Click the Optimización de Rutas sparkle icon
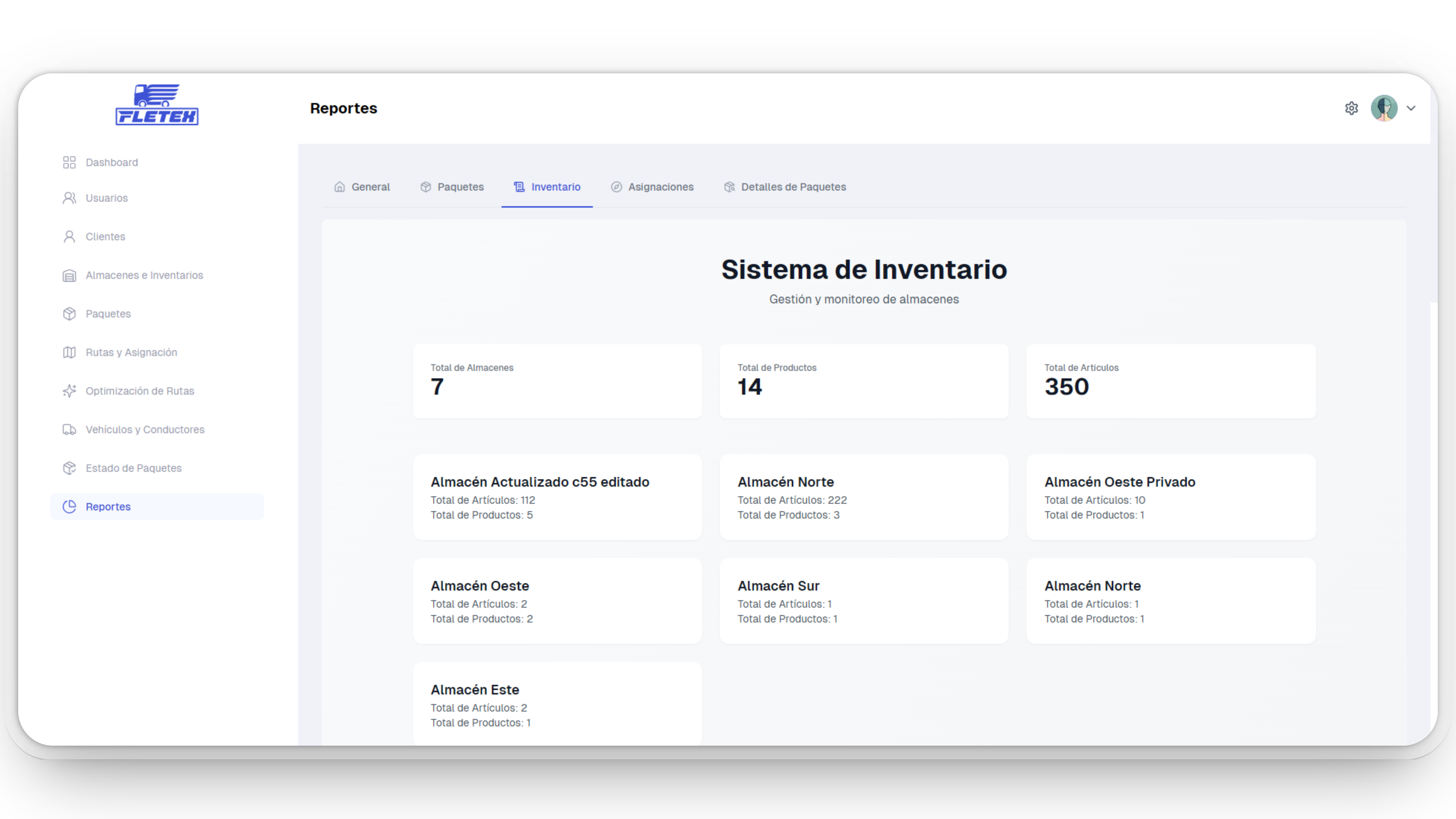Viewport: 1456px width, 819px height. pos(69,391)
